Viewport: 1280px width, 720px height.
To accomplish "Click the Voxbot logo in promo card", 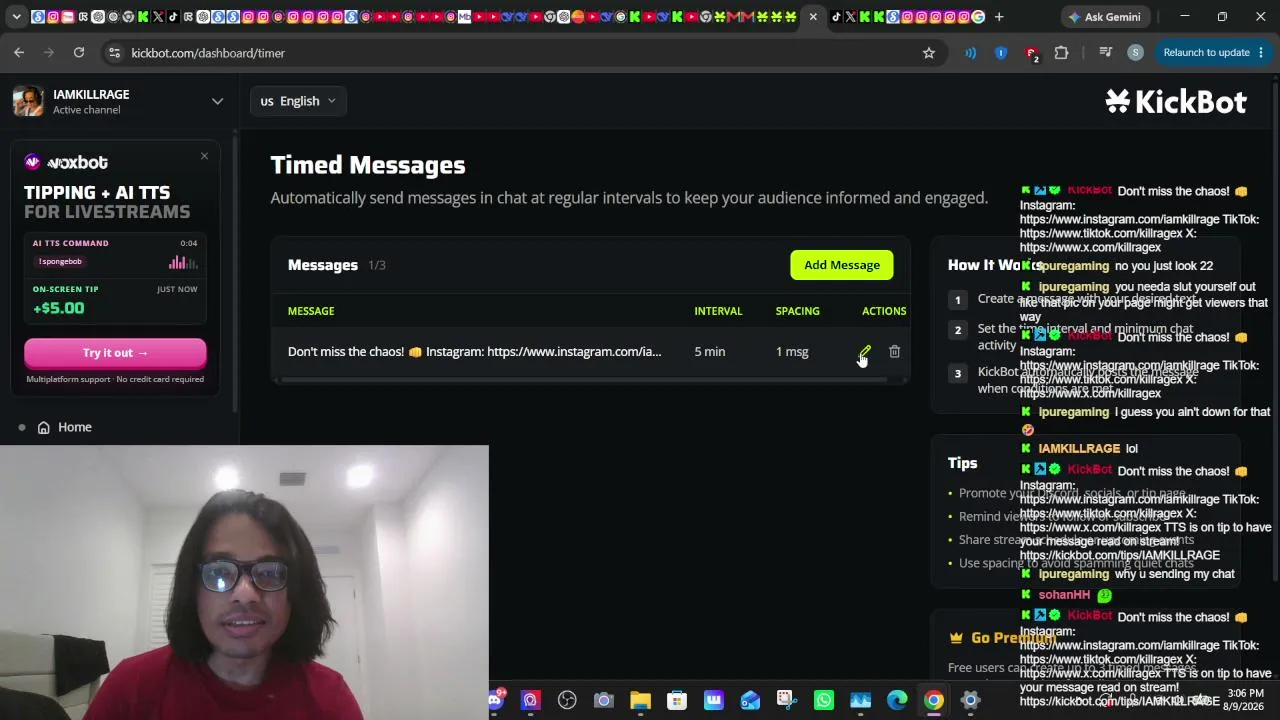I will (x=66, y=162).
